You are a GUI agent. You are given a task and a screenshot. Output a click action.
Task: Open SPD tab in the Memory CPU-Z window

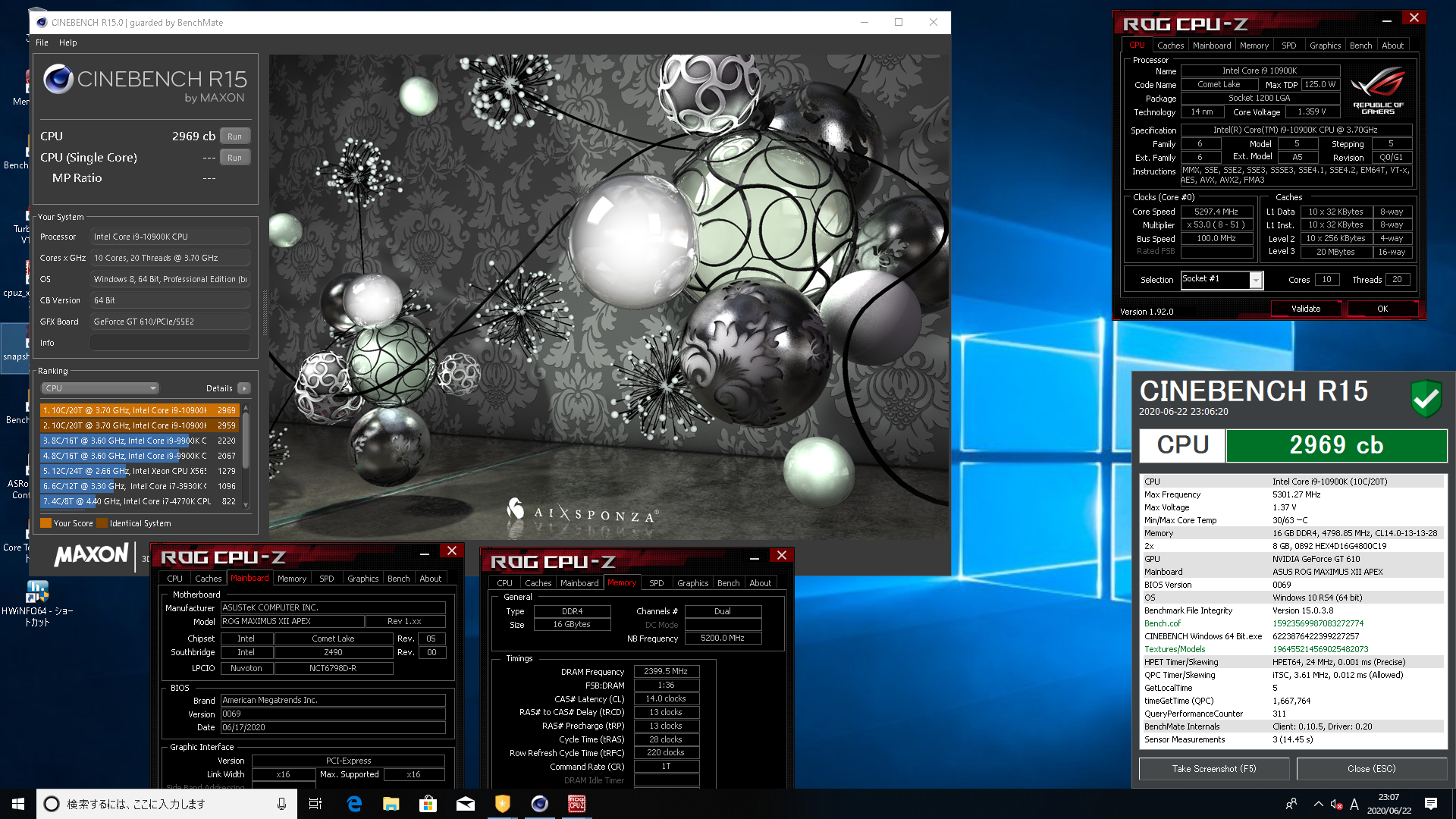(x=657, y=583)
